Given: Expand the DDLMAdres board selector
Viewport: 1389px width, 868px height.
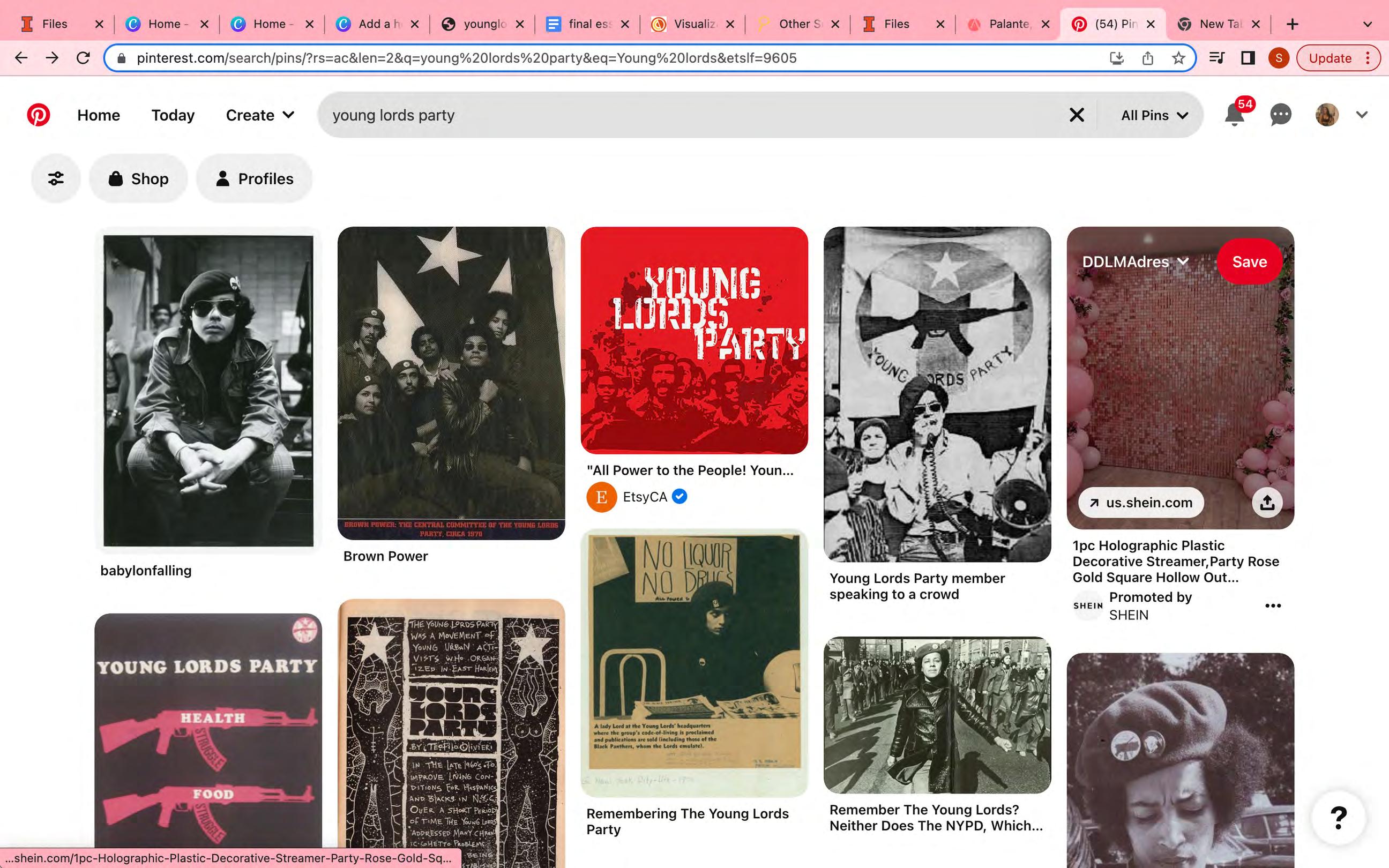Looking at the screenshot, I should (x=1135, y=262).
